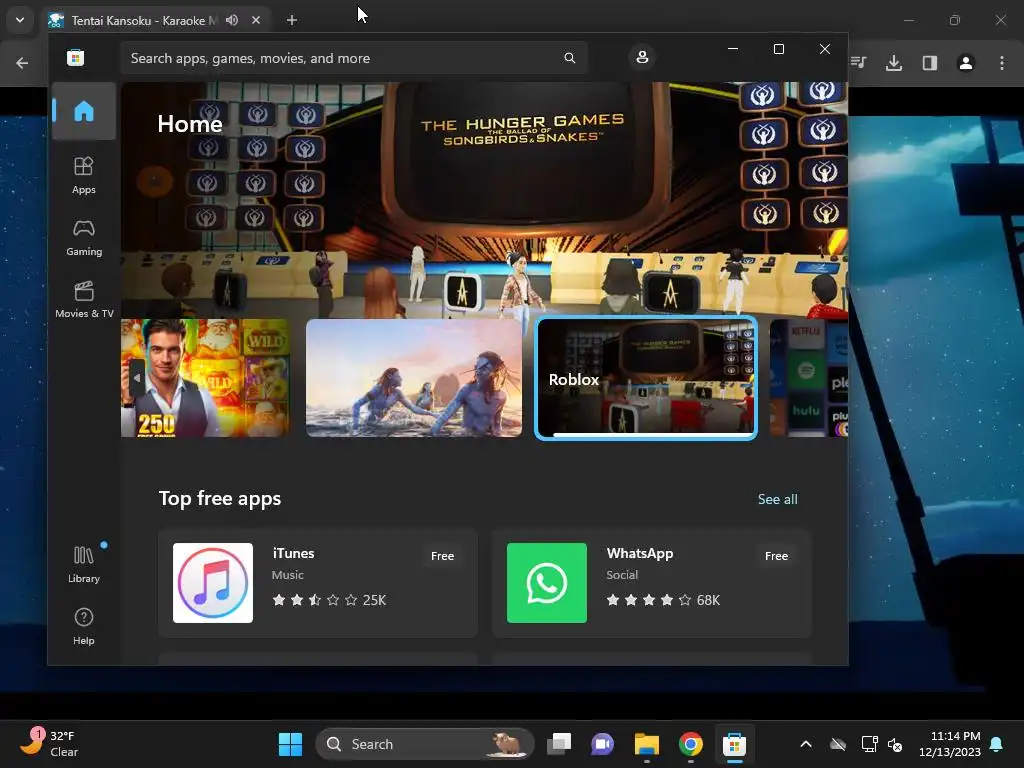Mute the Tentai Kansoku browser tab
This screenshot has height=768, width=1024.
232,20
